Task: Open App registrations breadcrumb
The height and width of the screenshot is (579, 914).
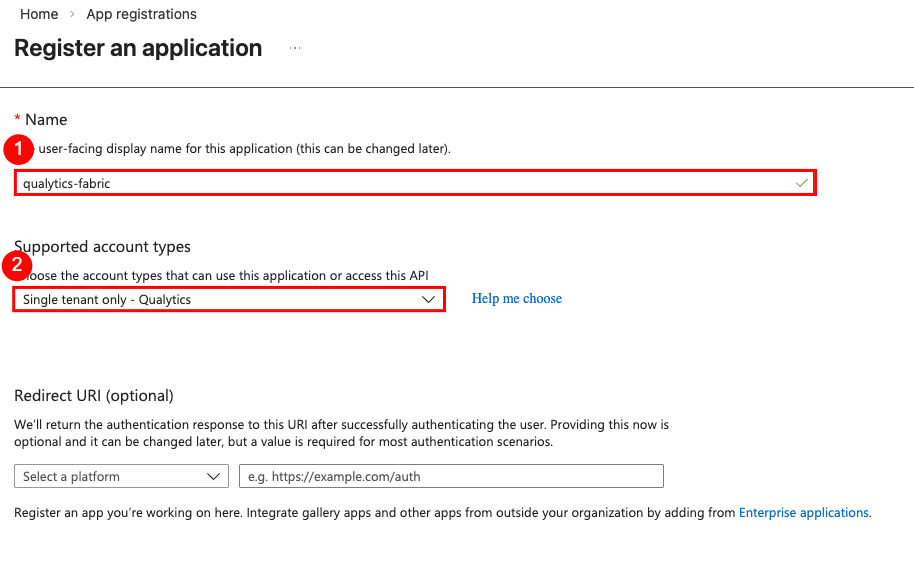Action: (x=142, y=14)
